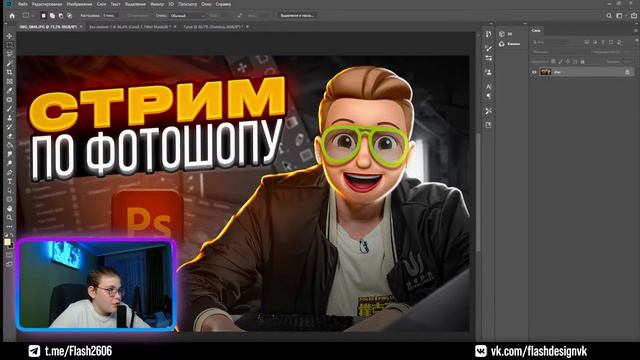Select the Lasso tool
The height and width of the screenshot is (360, 640).
pos(9,53)
